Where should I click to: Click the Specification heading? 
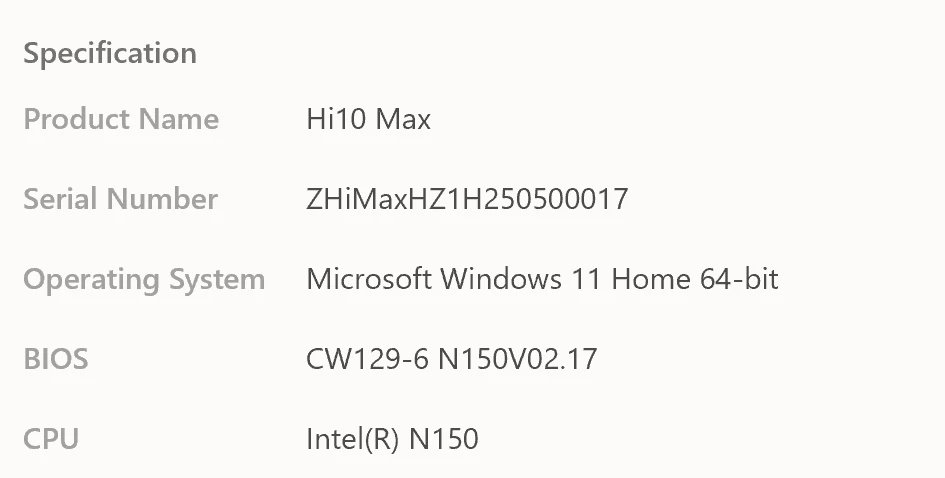point(110,53)
